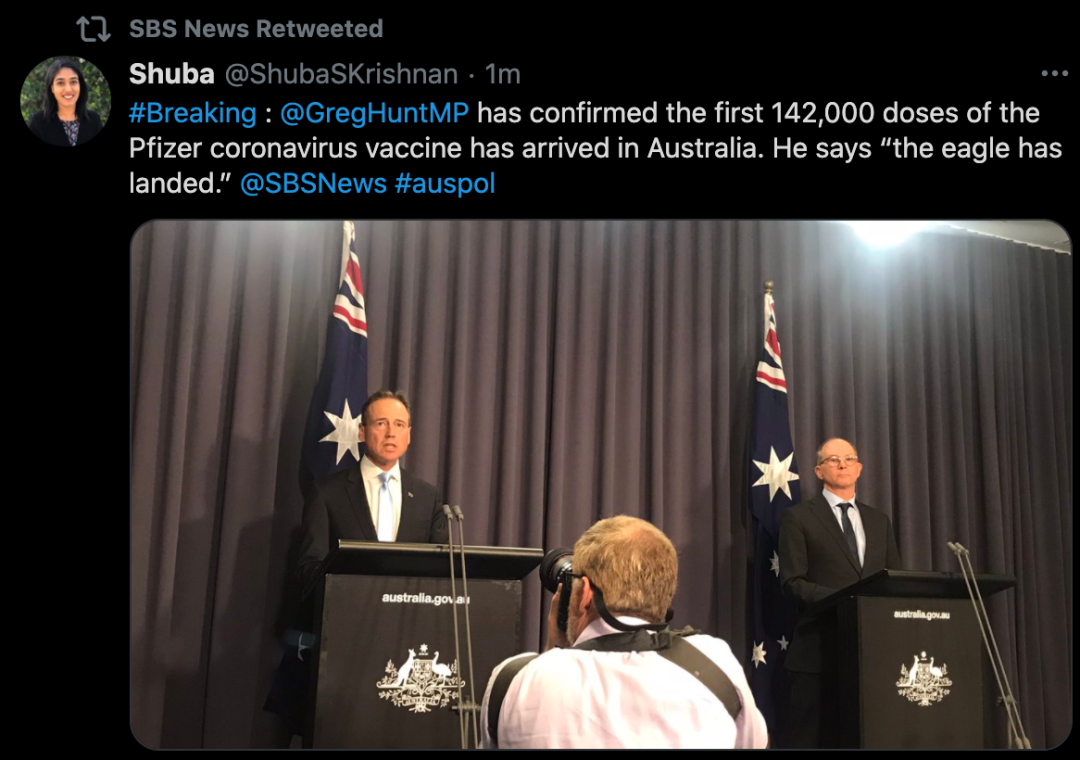This screenshot has height=760, width=1080.
Task: Click the coat of arms on the right podium
Action: pyautogui.click(x=923, y=679)
